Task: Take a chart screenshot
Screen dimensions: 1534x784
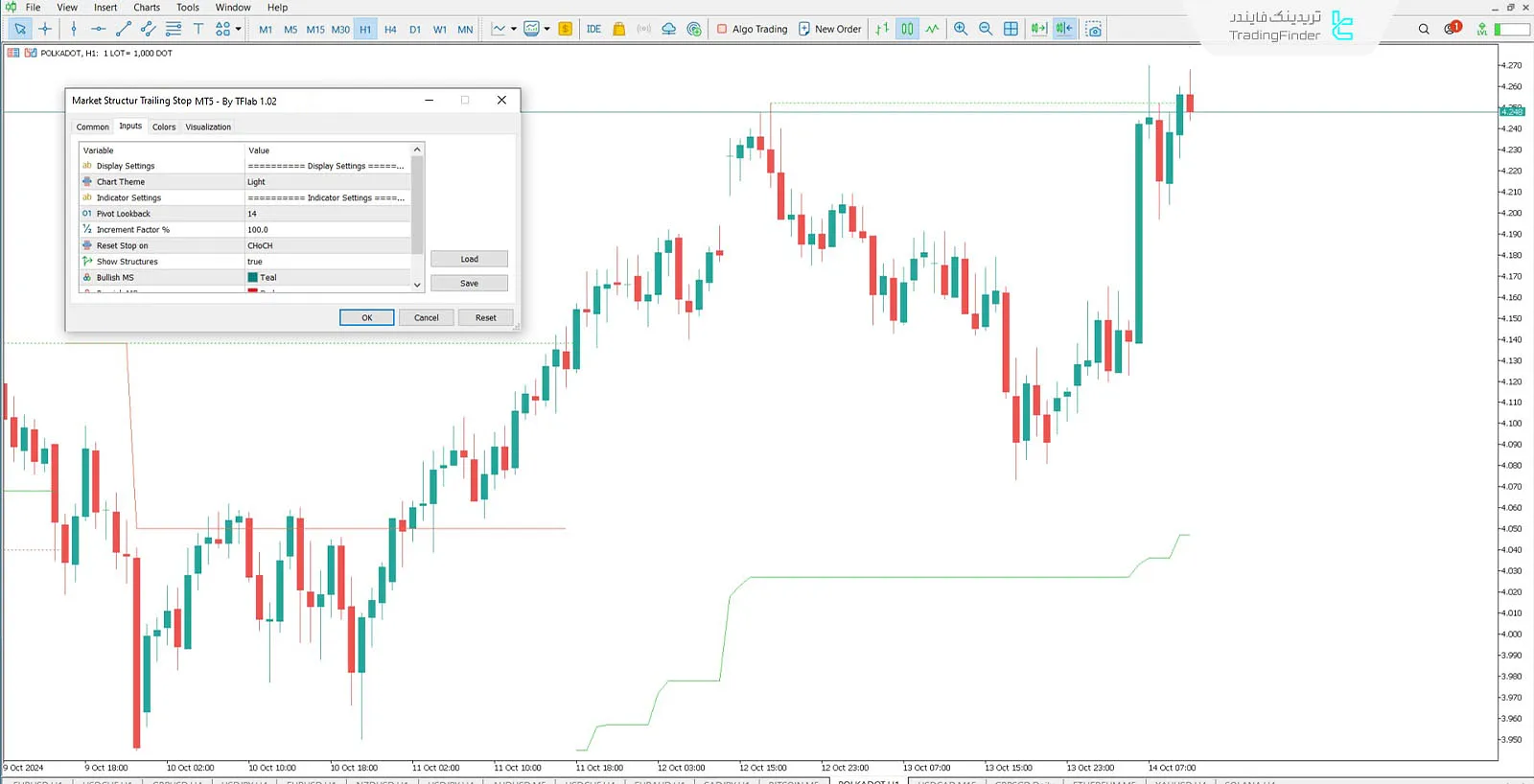Action: (1094, 29)
